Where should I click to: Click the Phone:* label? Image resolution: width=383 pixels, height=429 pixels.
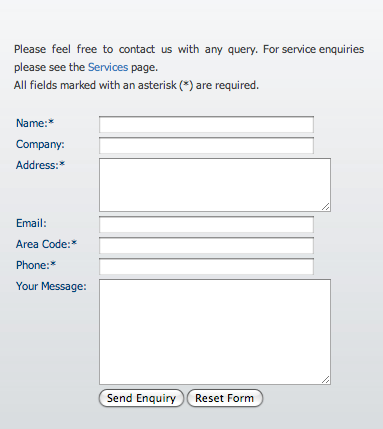coord(36,265)
